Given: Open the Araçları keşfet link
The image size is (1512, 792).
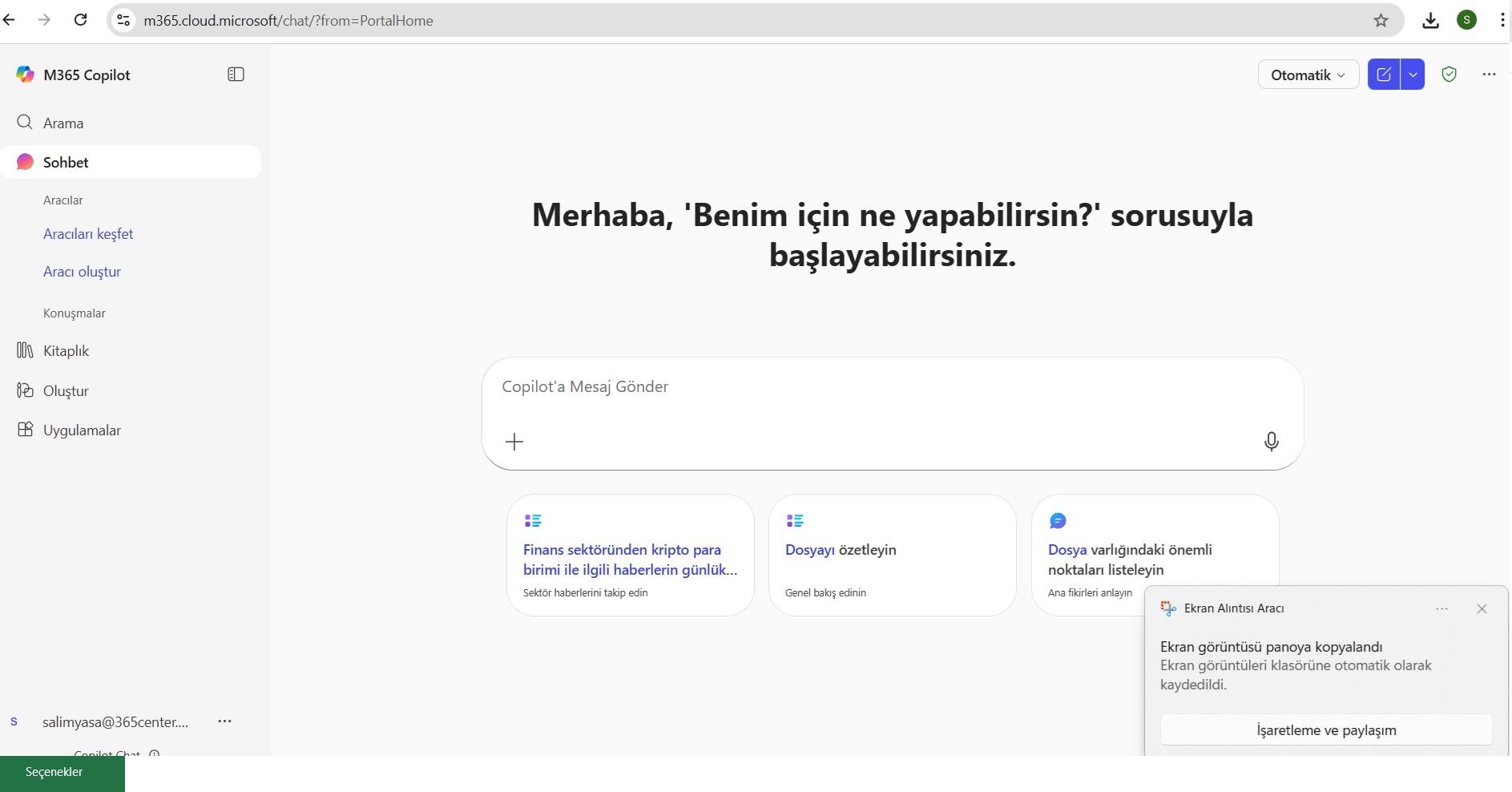Looking at the screenshot, I should (x=88, y=234).
